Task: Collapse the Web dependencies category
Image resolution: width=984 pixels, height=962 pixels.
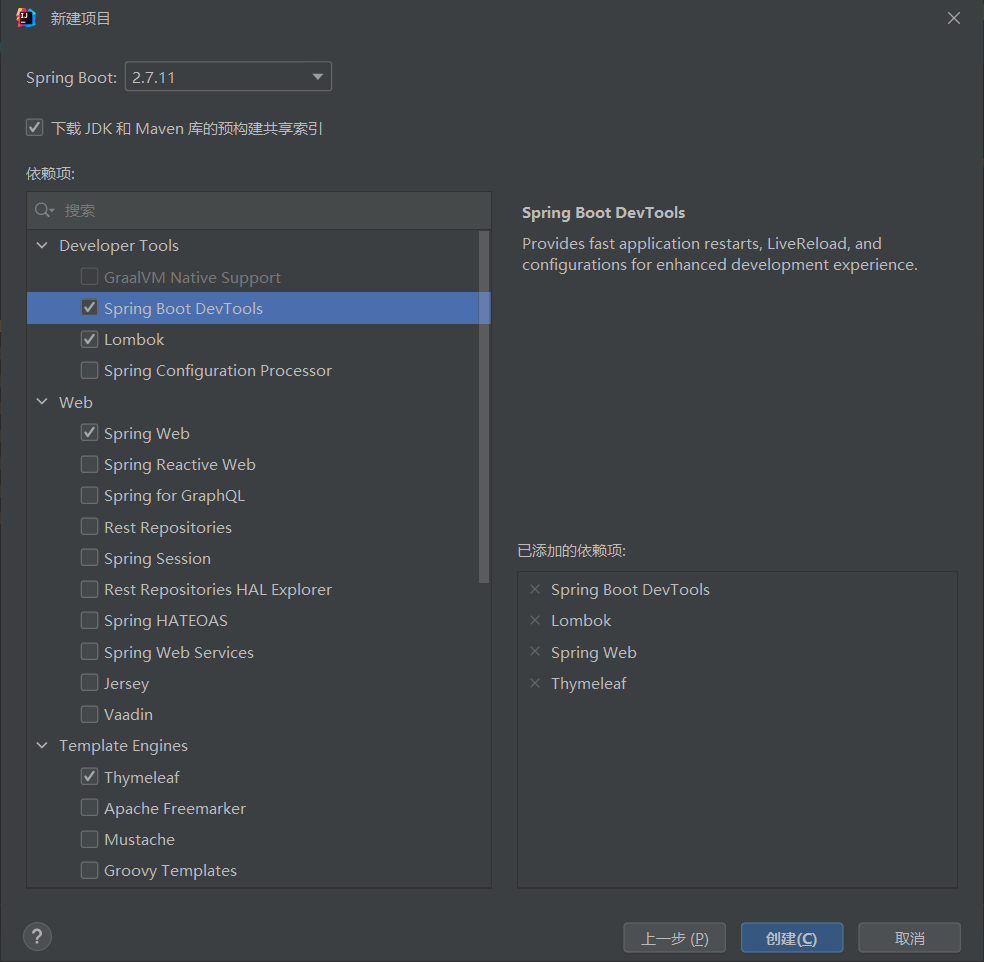Action: (x=42, y=402)
